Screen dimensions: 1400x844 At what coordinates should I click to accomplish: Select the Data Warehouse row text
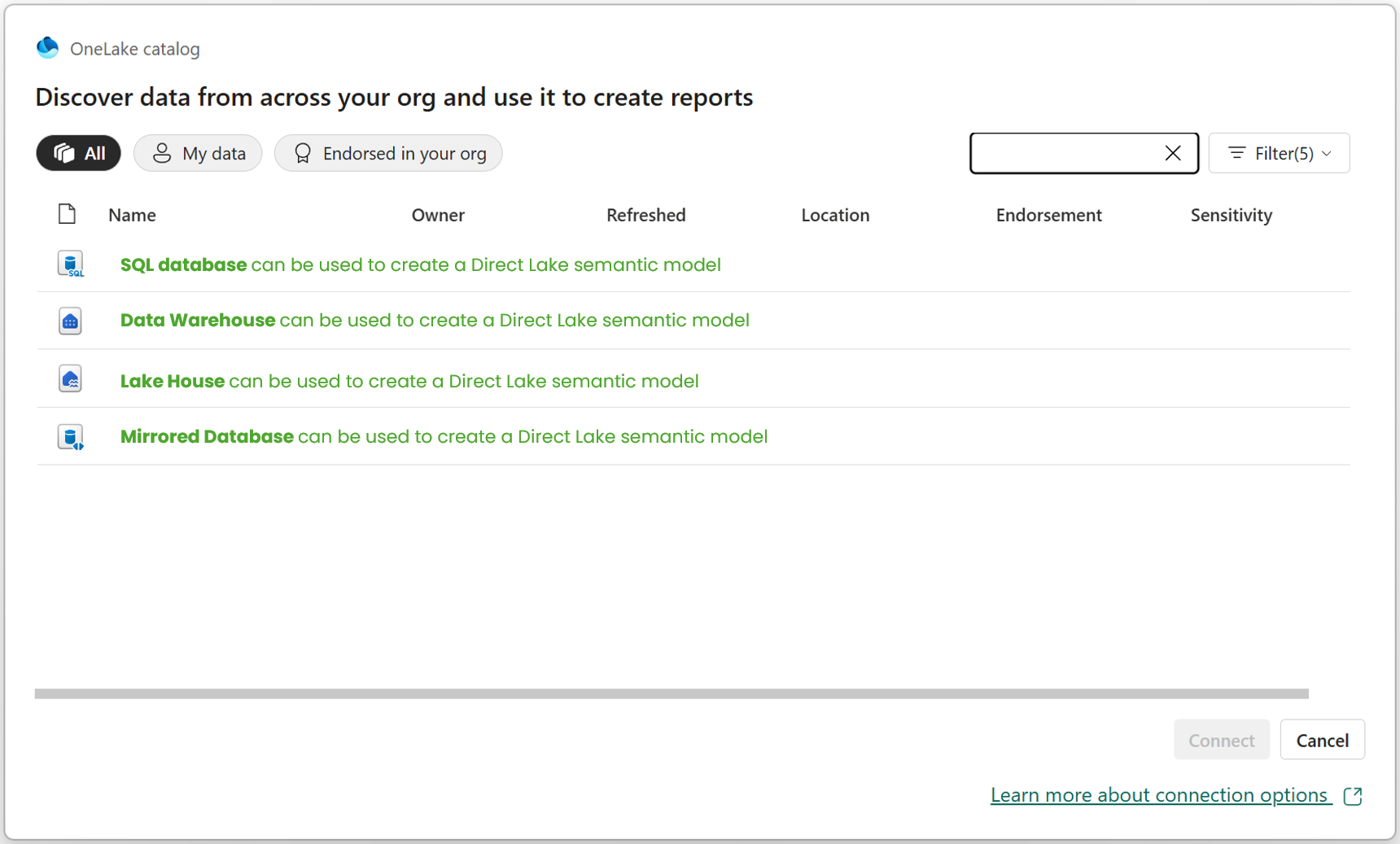tap(435, 321)
